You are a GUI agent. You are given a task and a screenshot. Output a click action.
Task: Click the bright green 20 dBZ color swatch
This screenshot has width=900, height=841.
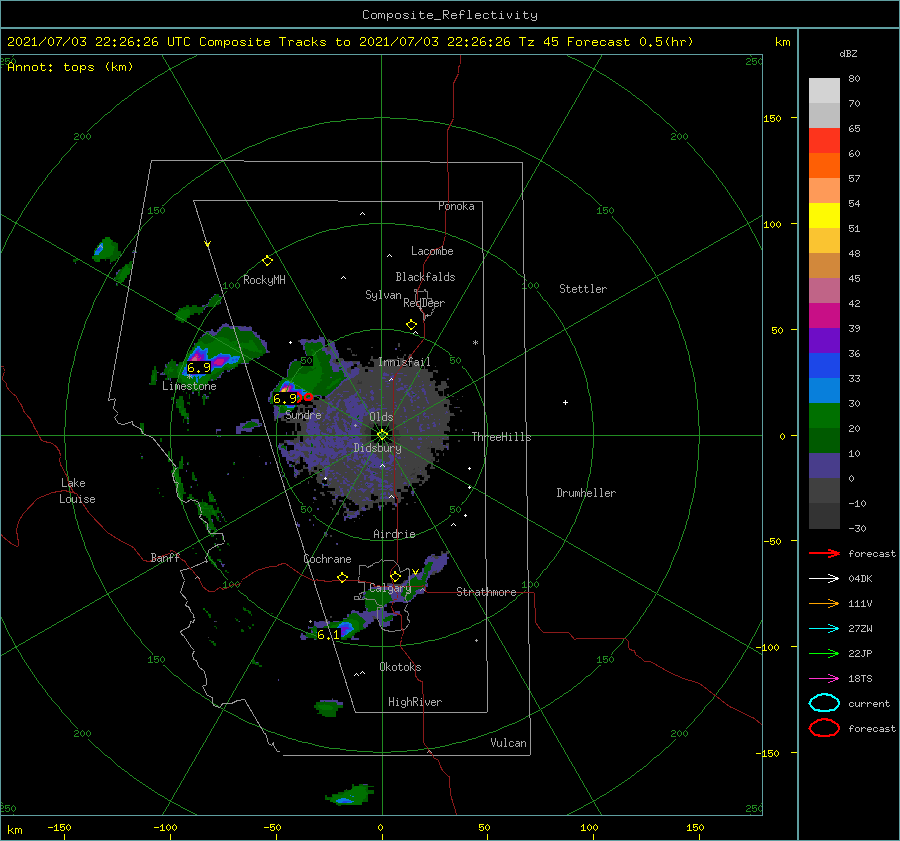[824, 416]
